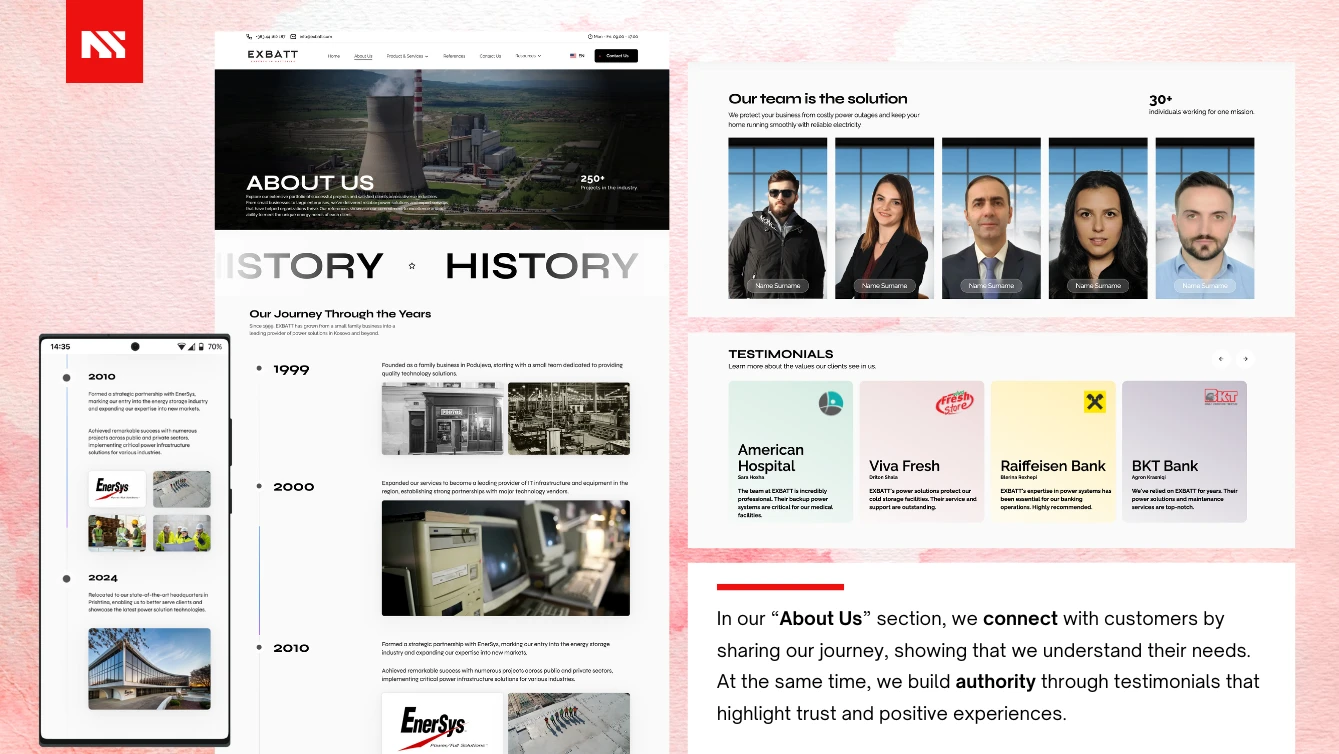Open the vintage computers photo under 2000
This screenshot has width=1339, height=754.
point(506,558)
